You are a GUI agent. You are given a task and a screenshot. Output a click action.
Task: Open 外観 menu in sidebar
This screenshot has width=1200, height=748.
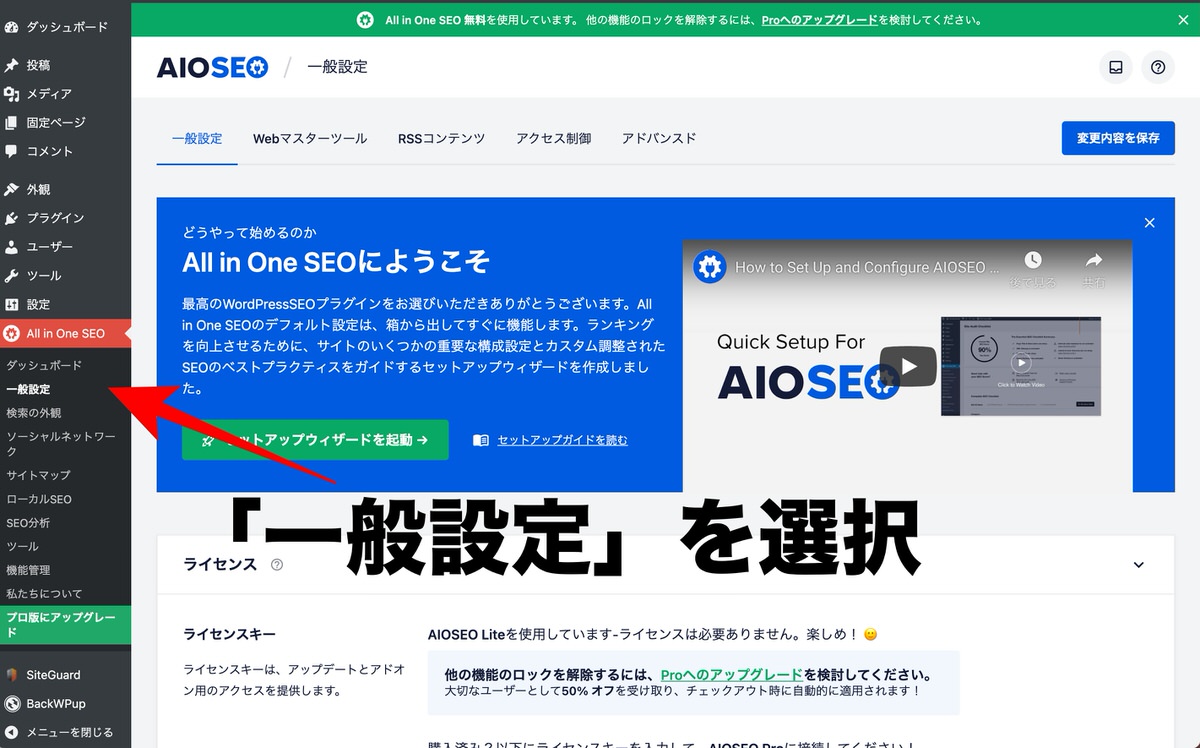66,189
